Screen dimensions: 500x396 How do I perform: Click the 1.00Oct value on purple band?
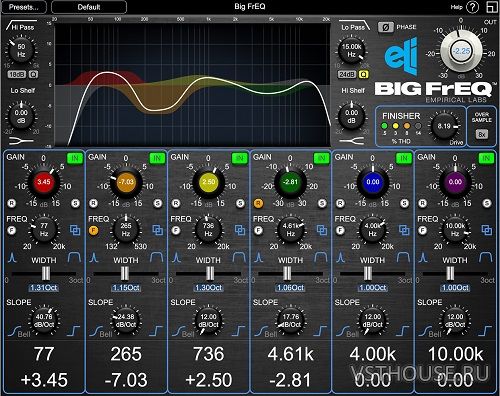point(455,288)
